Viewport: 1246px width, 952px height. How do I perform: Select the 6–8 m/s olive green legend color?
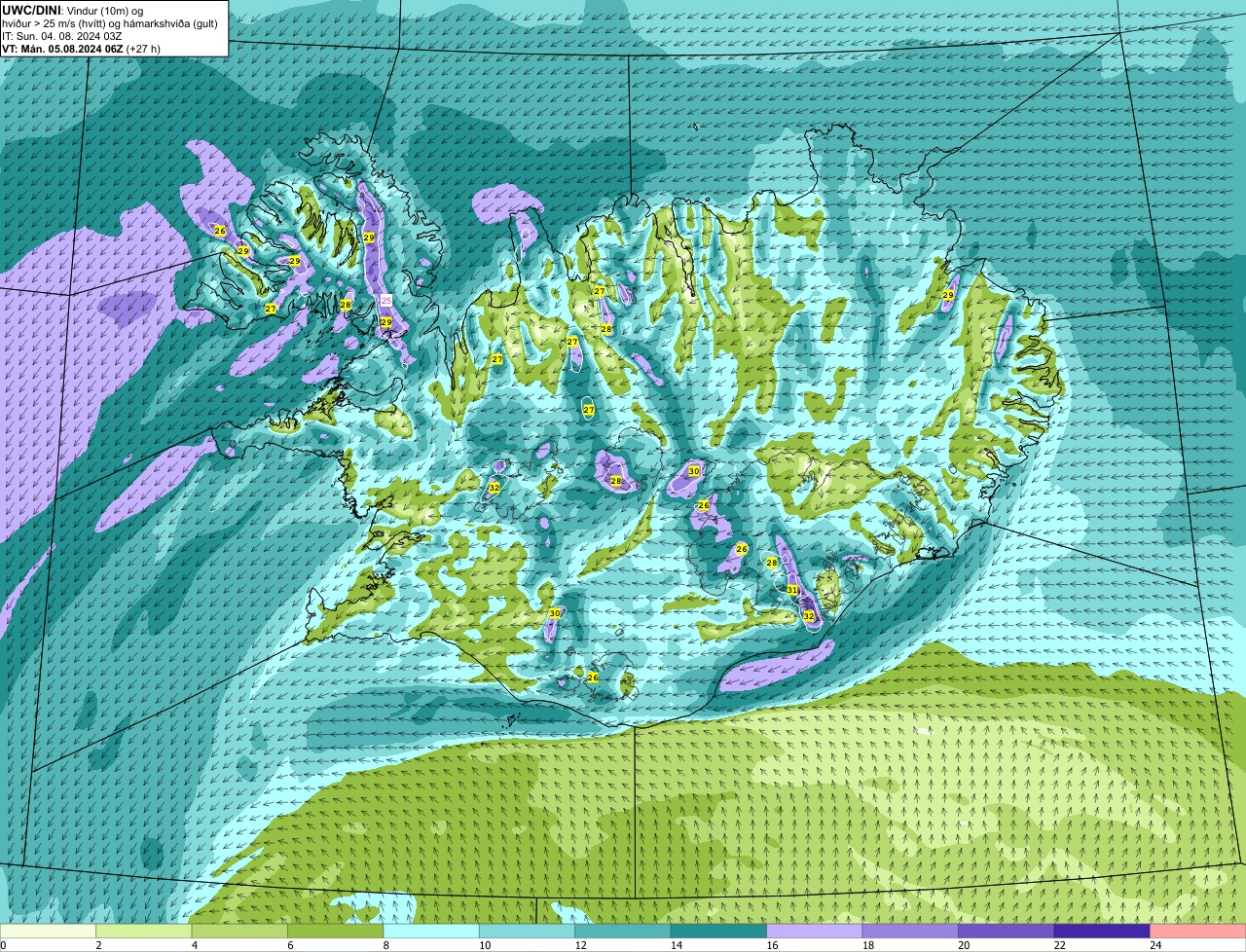click(x=336, y=931)
